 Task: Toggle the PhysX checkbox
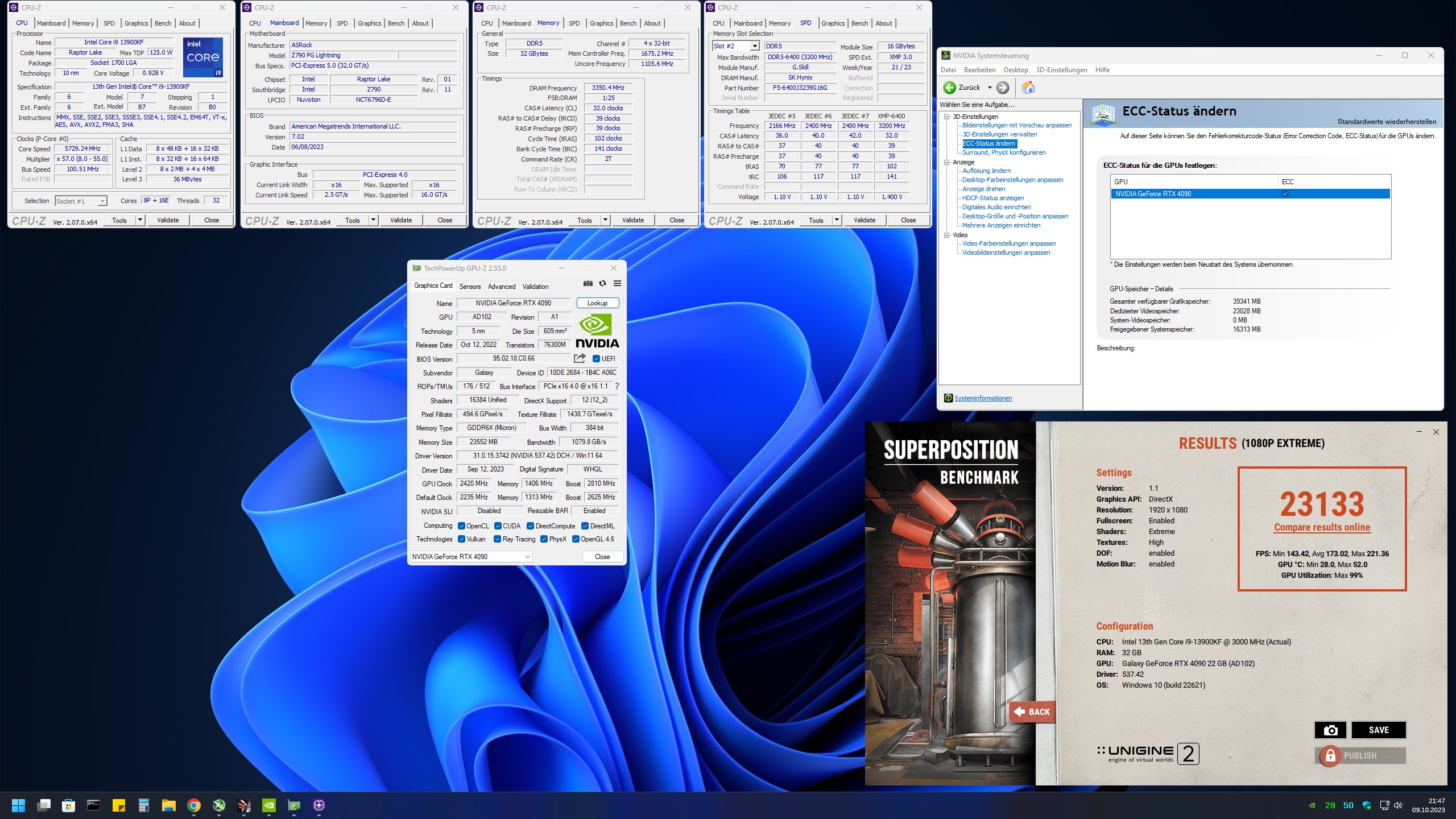pyautogui.click(x=544, y=539)
